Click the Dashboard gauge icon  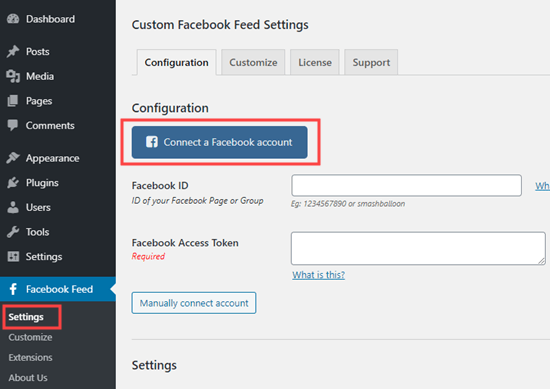tap(13, 19)
